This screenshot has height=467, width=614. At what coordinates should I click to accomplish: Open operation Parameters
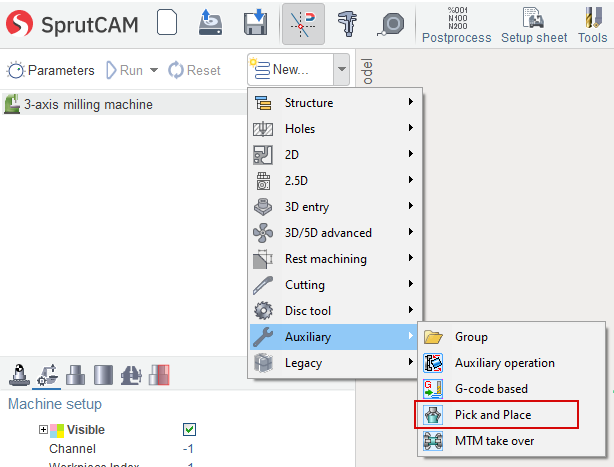[x=51, y=70]
